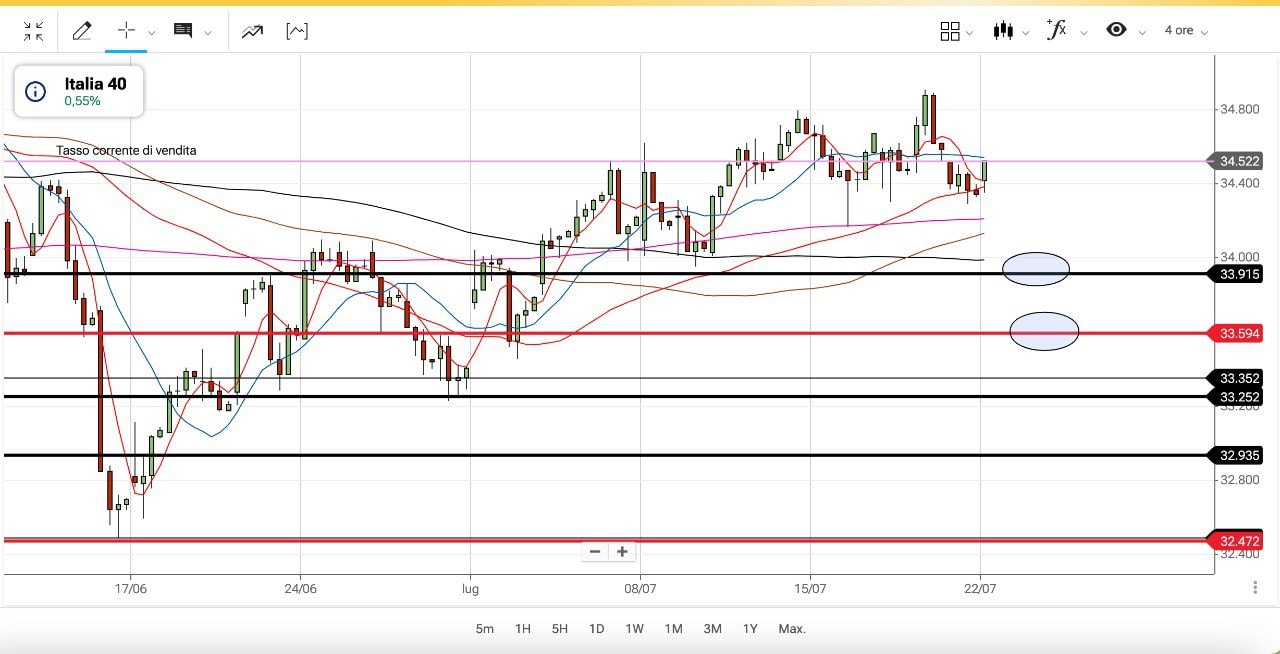Select the 3M timeframe
The width and height of the screenshot is (1280, 654).
pyautogui.click(x=713, y=629)
